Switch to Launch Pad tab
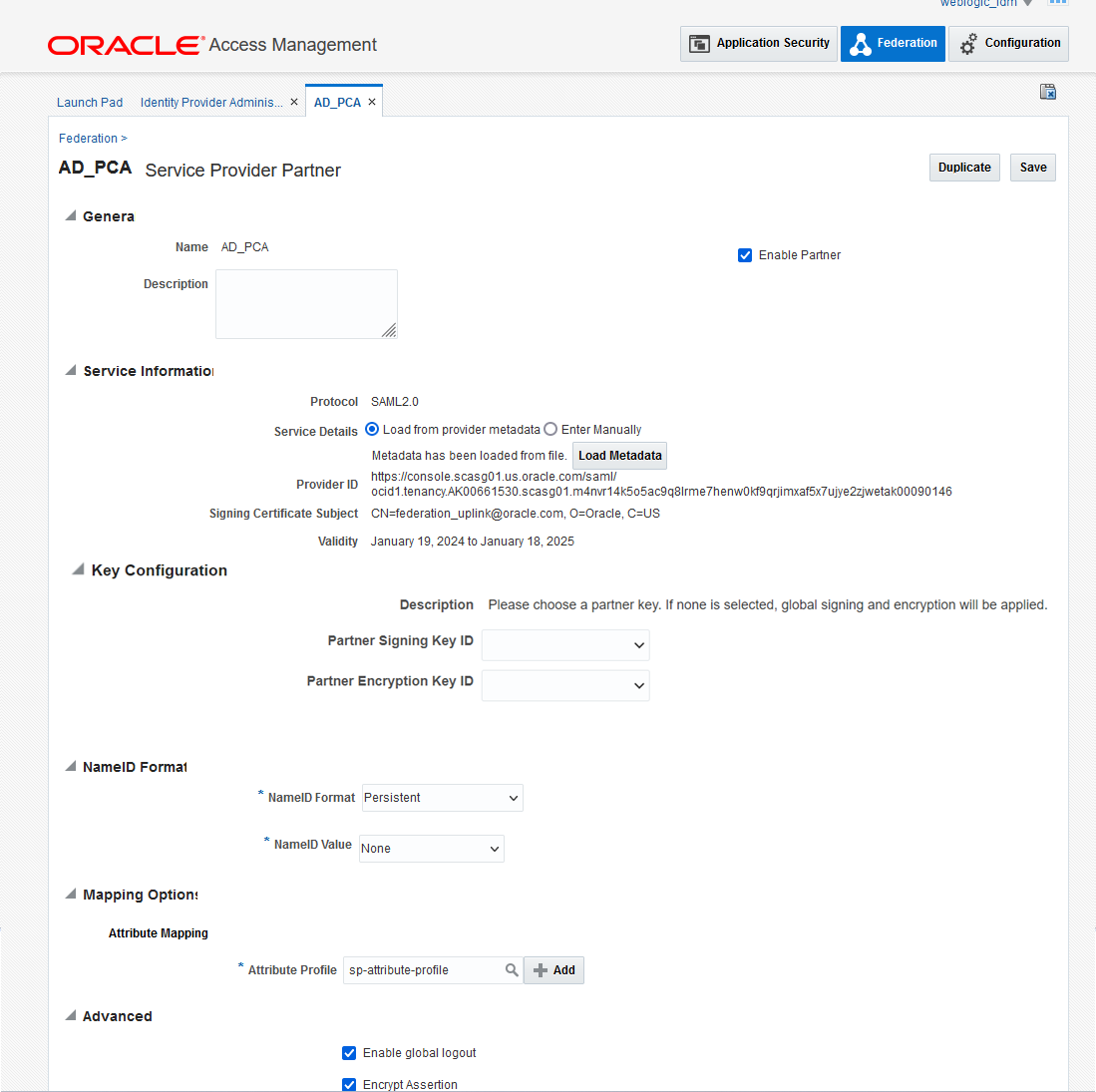 [90, 103]
